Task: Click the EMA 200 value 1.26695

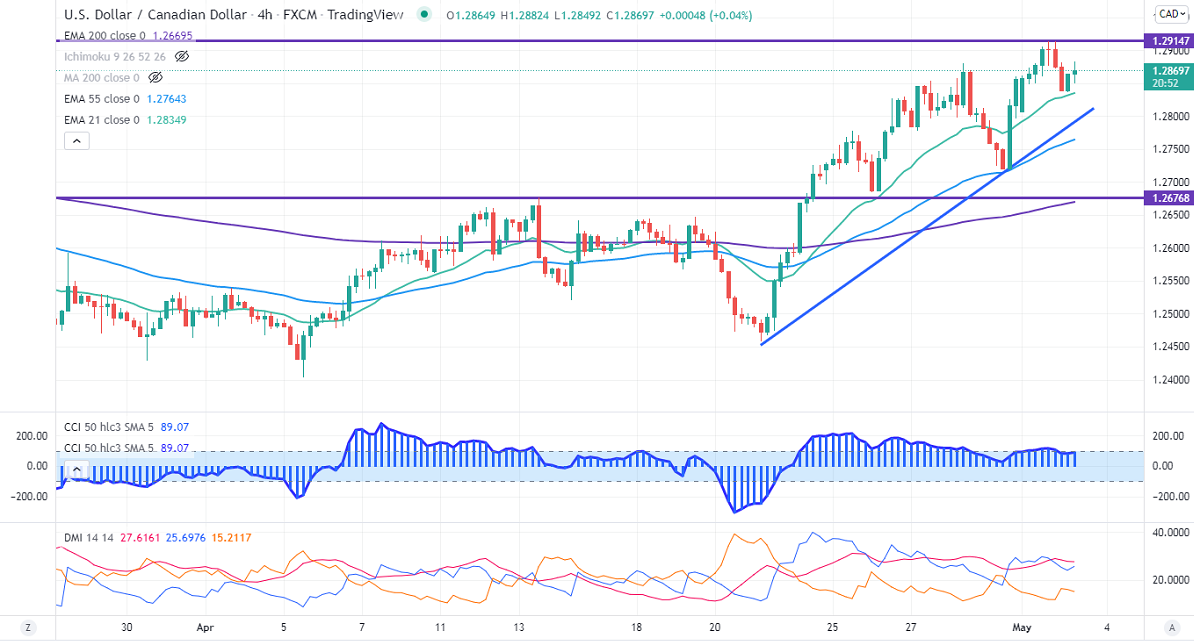Action: point(173,36)
